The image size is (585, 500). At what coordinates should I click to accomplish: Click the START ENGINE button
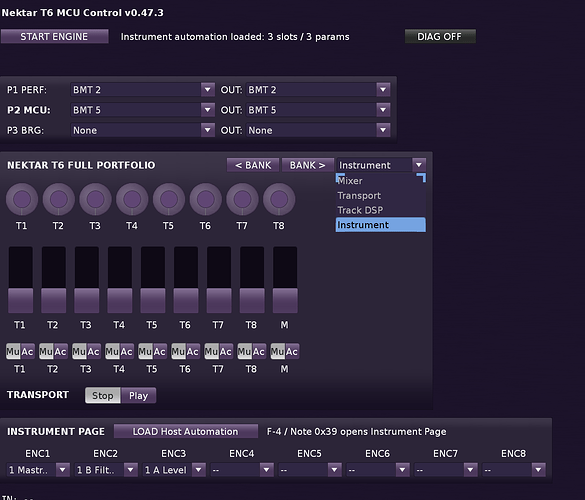tap(54, 37)
